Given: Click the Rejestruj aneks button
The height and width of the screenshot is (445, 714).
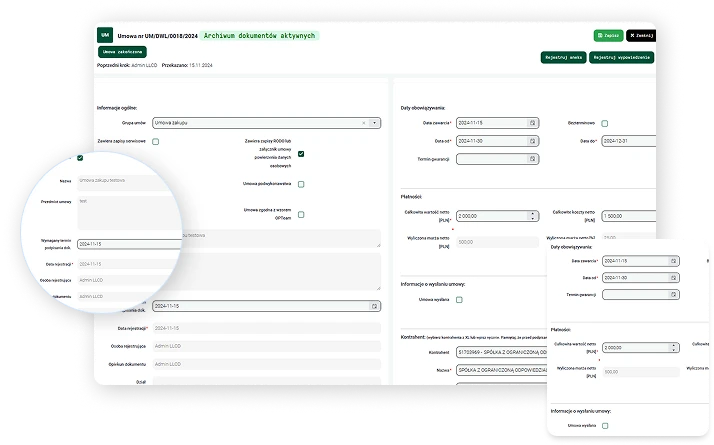Looking at the screenshot, I should [563, 57].
